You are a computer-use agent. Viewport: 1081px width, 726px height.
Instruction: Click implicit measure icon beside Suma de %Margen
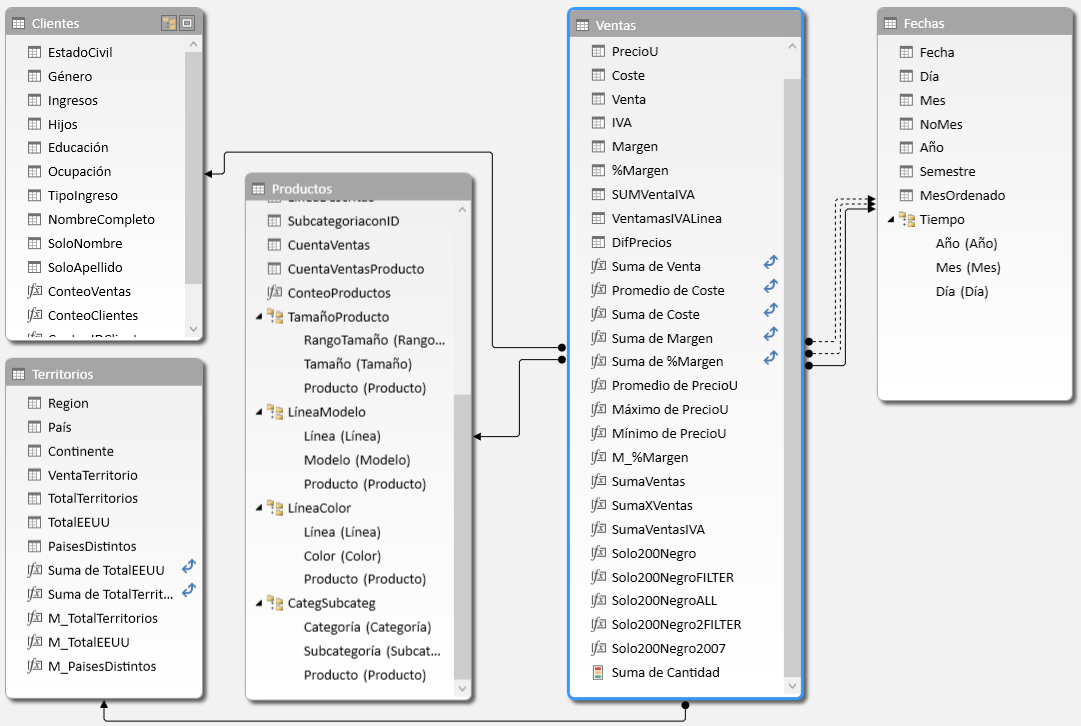[x=770, y=358]
